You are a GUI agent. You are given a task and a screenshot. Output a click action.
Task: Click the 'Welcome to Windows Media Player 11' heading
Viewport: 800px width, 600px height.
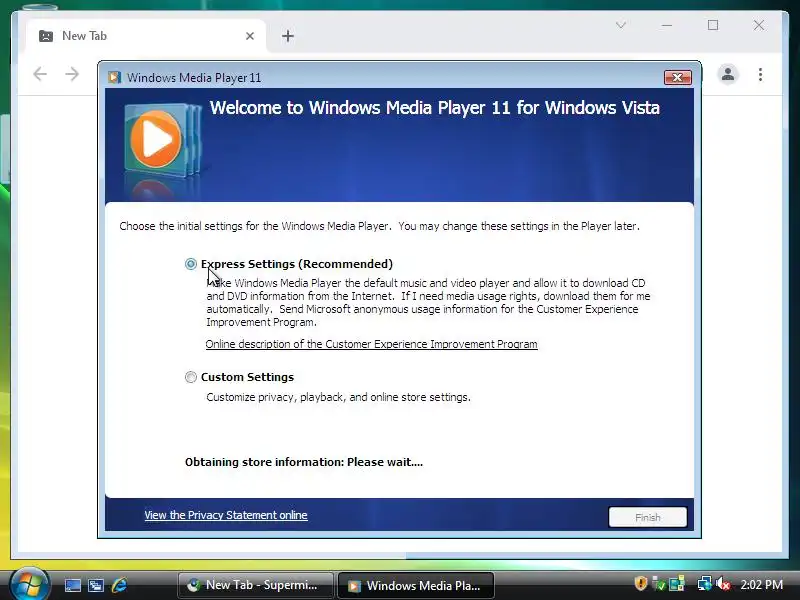435,108
